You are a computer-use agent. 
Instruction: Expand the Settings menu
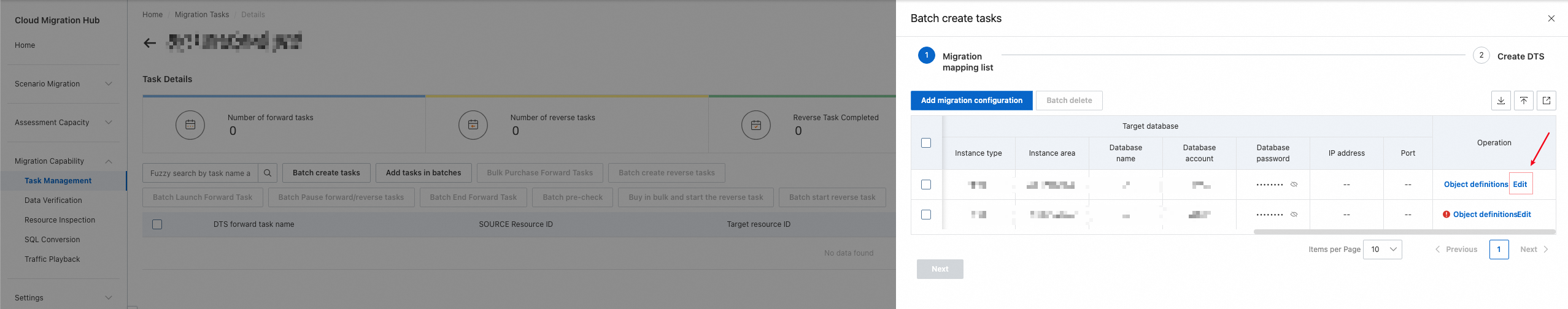click(109, 298)
